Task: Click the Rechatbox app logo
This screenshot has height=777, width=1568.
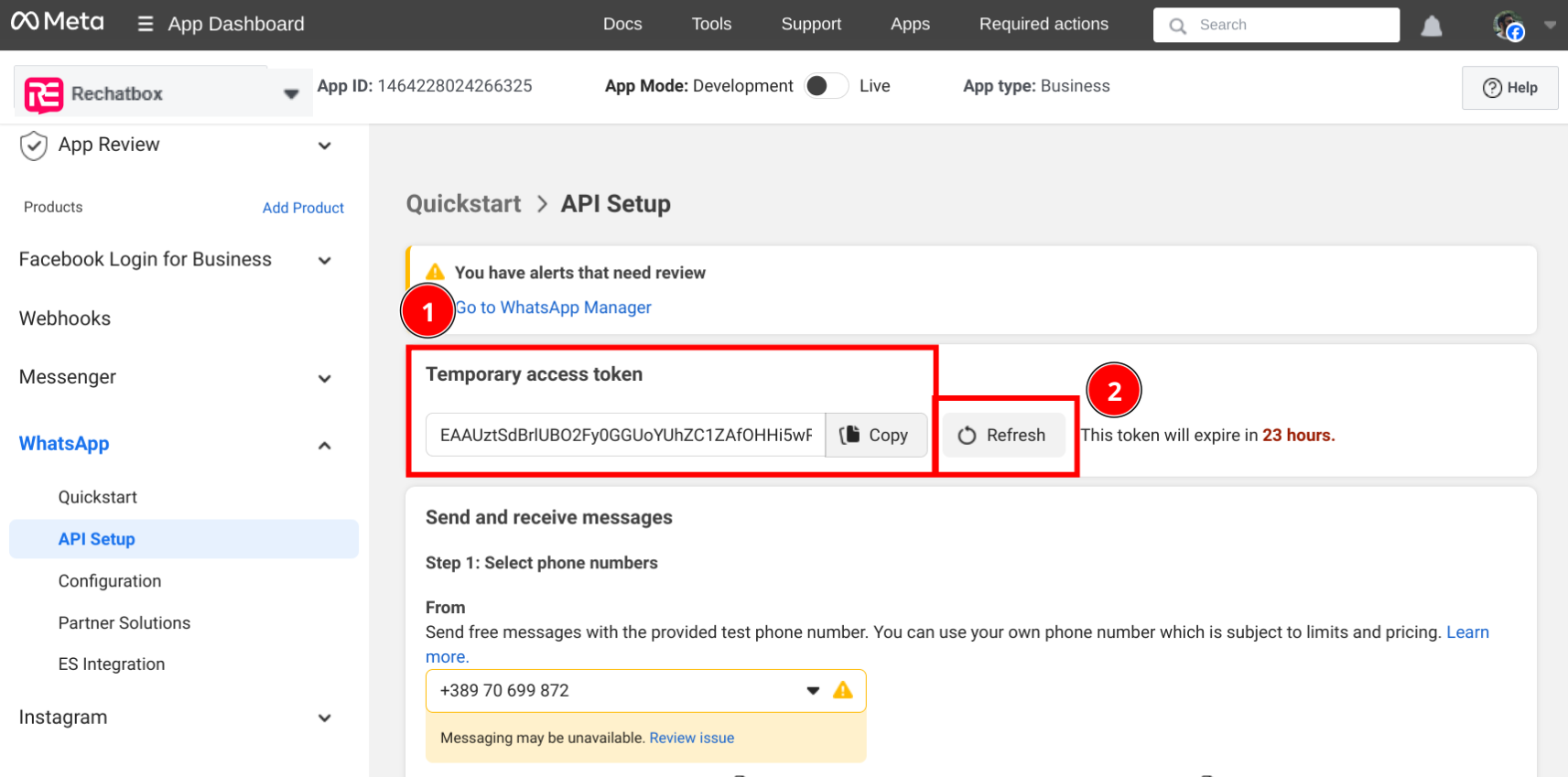Action: tap(44, 94)
